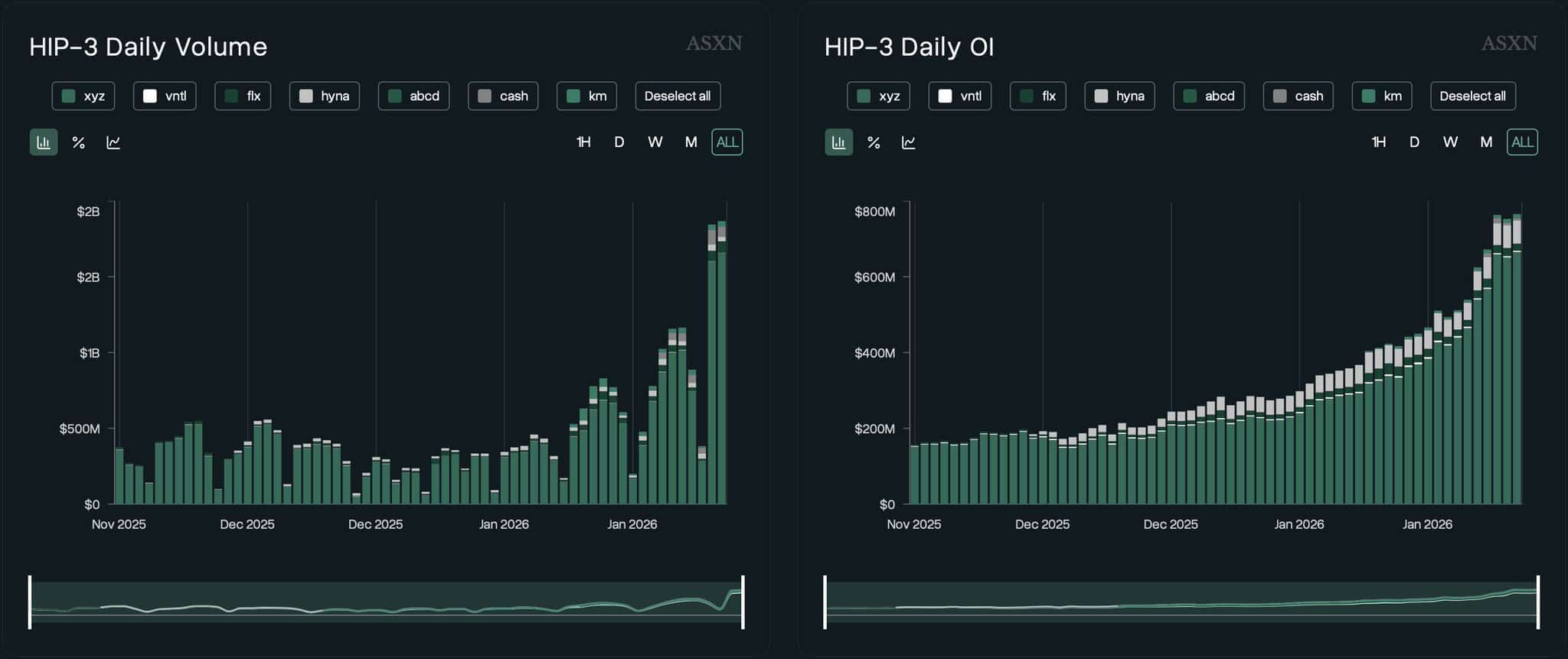Toggle xyz series in Daily Volume chart
Image resolution: width=1568 pixels, height=659 pixels.
coord(83,96)
